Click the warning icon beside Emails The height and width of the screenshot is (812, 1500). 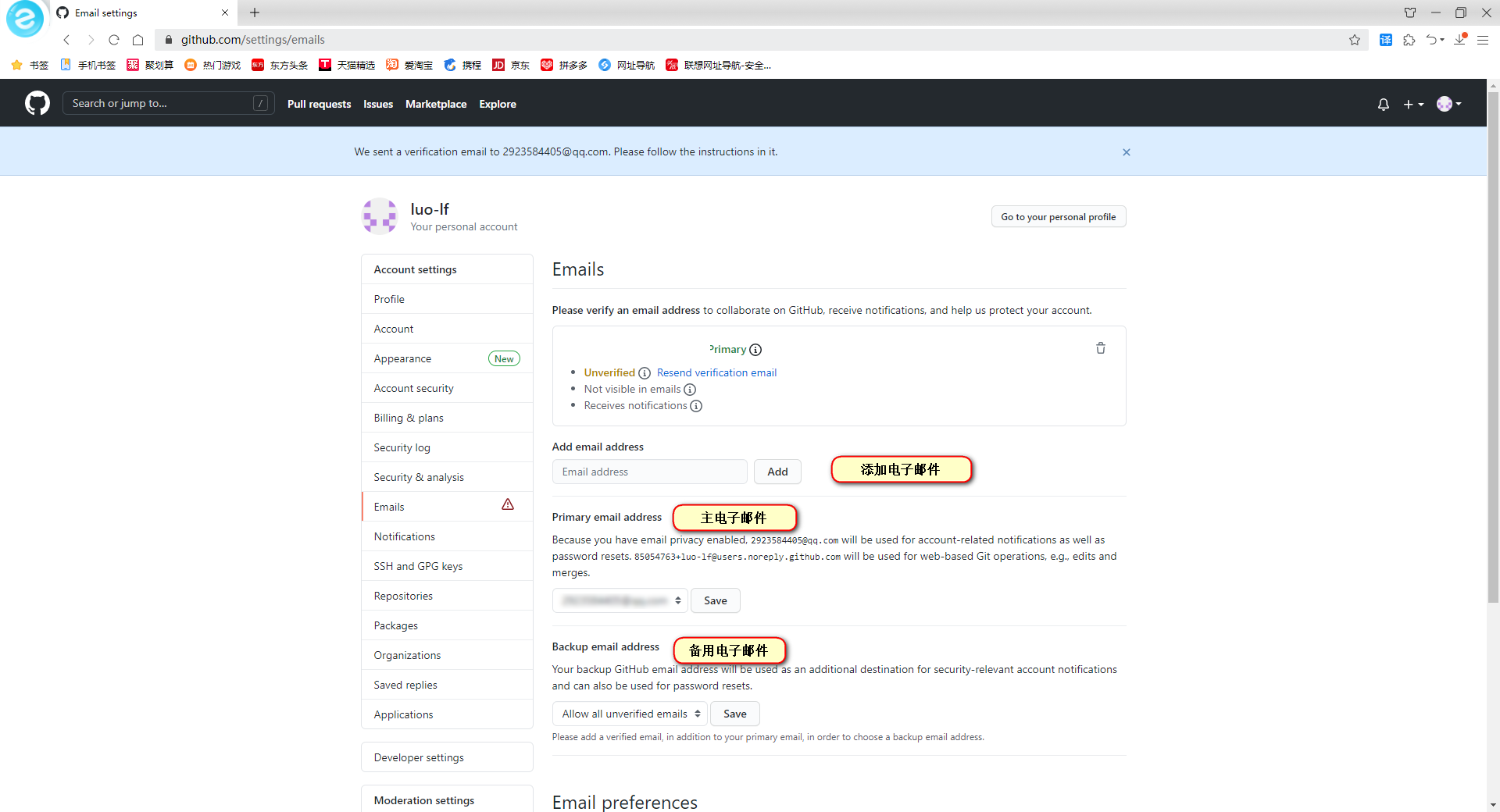point(508,505)
